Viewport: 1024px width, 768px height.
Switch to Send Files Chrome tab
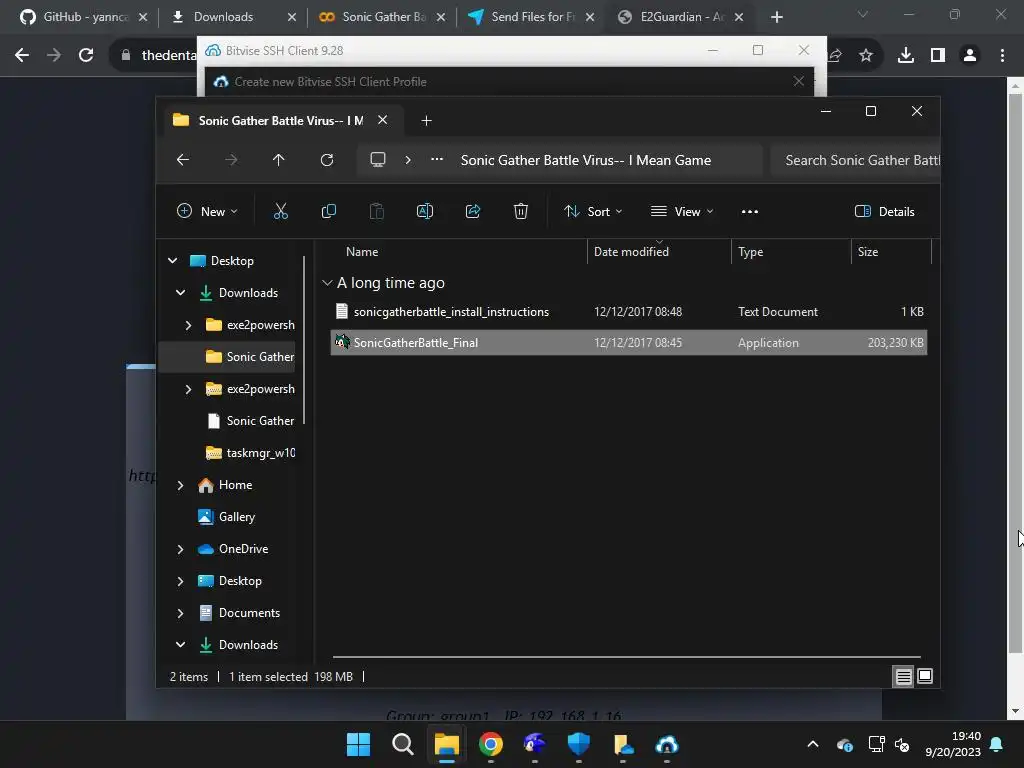click(x=531, y=17)
